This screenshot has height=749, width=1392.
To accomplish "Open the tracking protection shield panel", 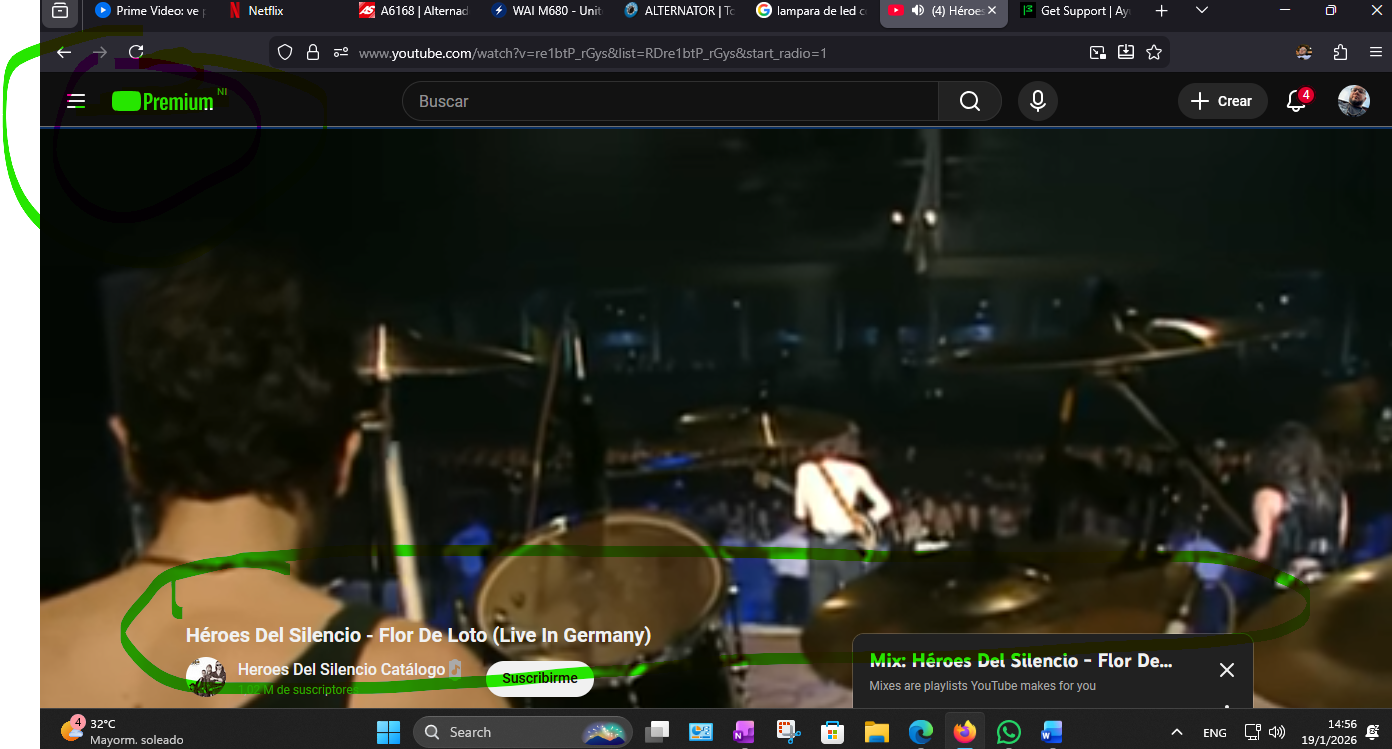I will (x=285, y=52).
